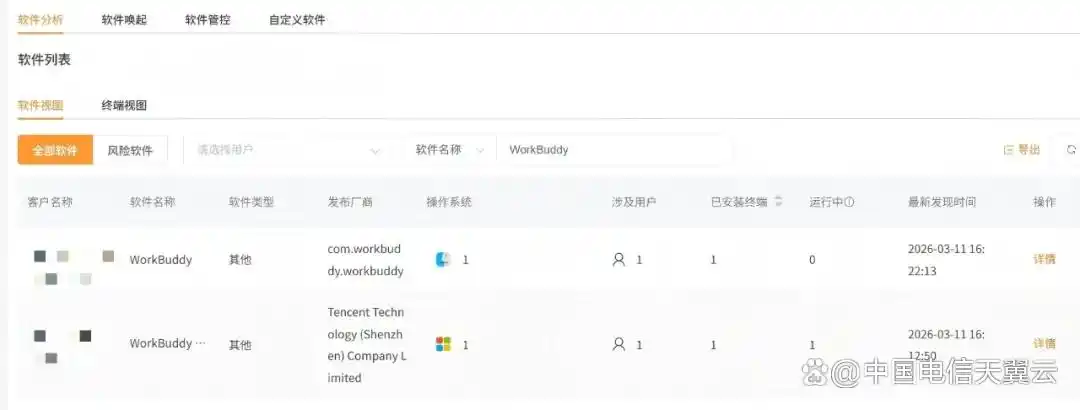Open 详情 for the com.workbuddy row
1080x410 pixels.
click(1044, 259)
